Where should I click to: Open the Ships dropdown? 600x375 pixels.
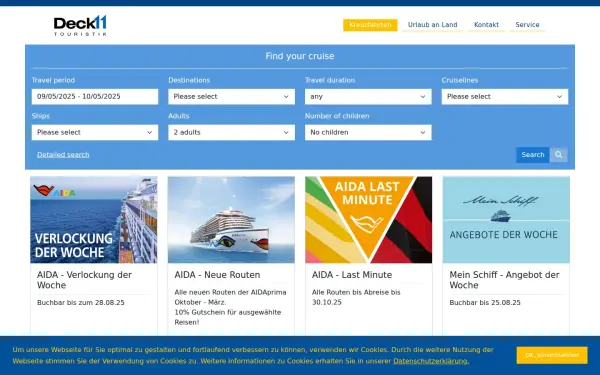pyautogui.click(x=95, y=132)
